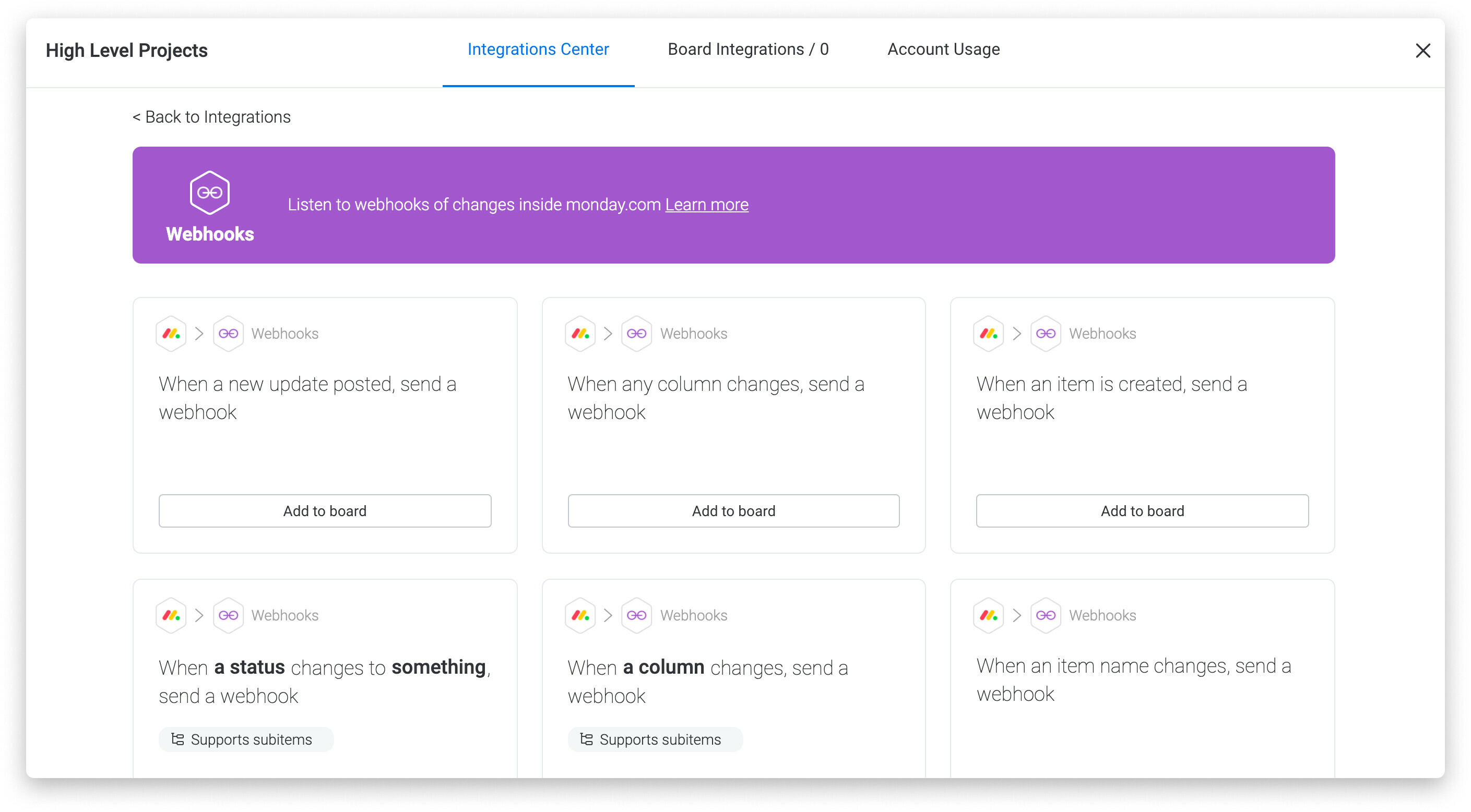Open the Account Usage tab
1471x812 pixels.
(943, 49)
